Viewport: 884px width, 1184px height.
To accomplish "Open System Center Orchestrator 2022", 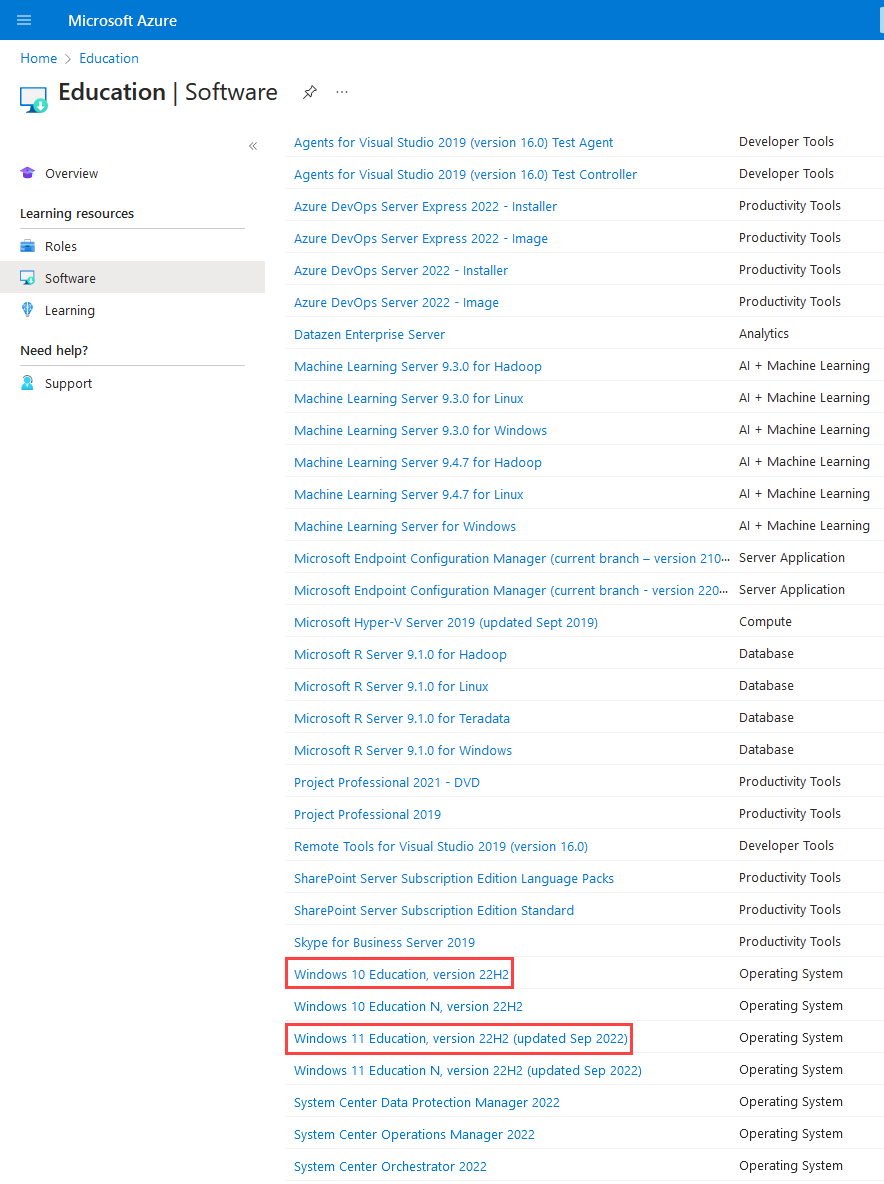I will pyautogui.click(x=390, y=1167).
